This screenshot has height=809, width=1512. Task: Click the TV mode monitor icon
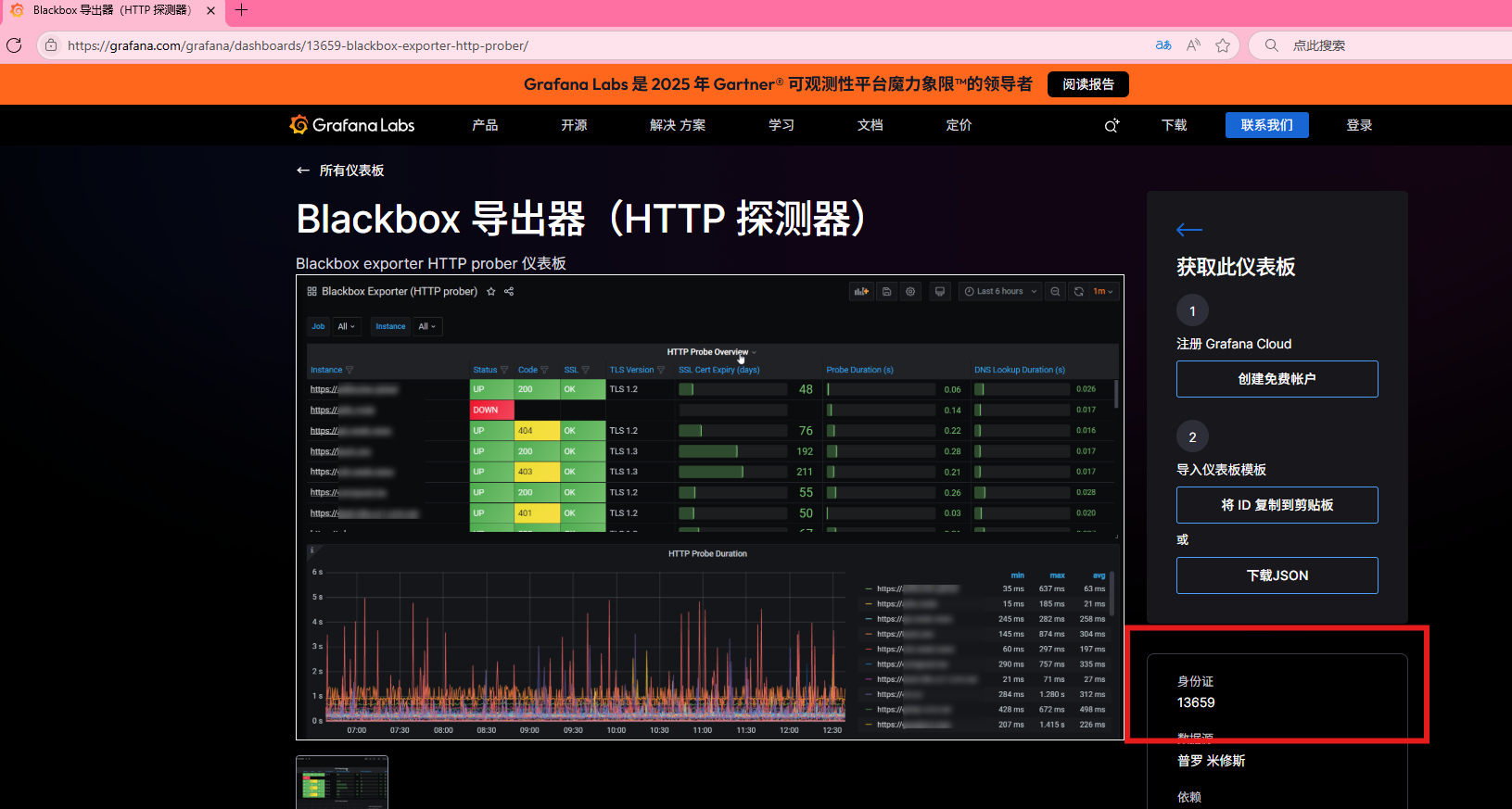click(940, 291)
